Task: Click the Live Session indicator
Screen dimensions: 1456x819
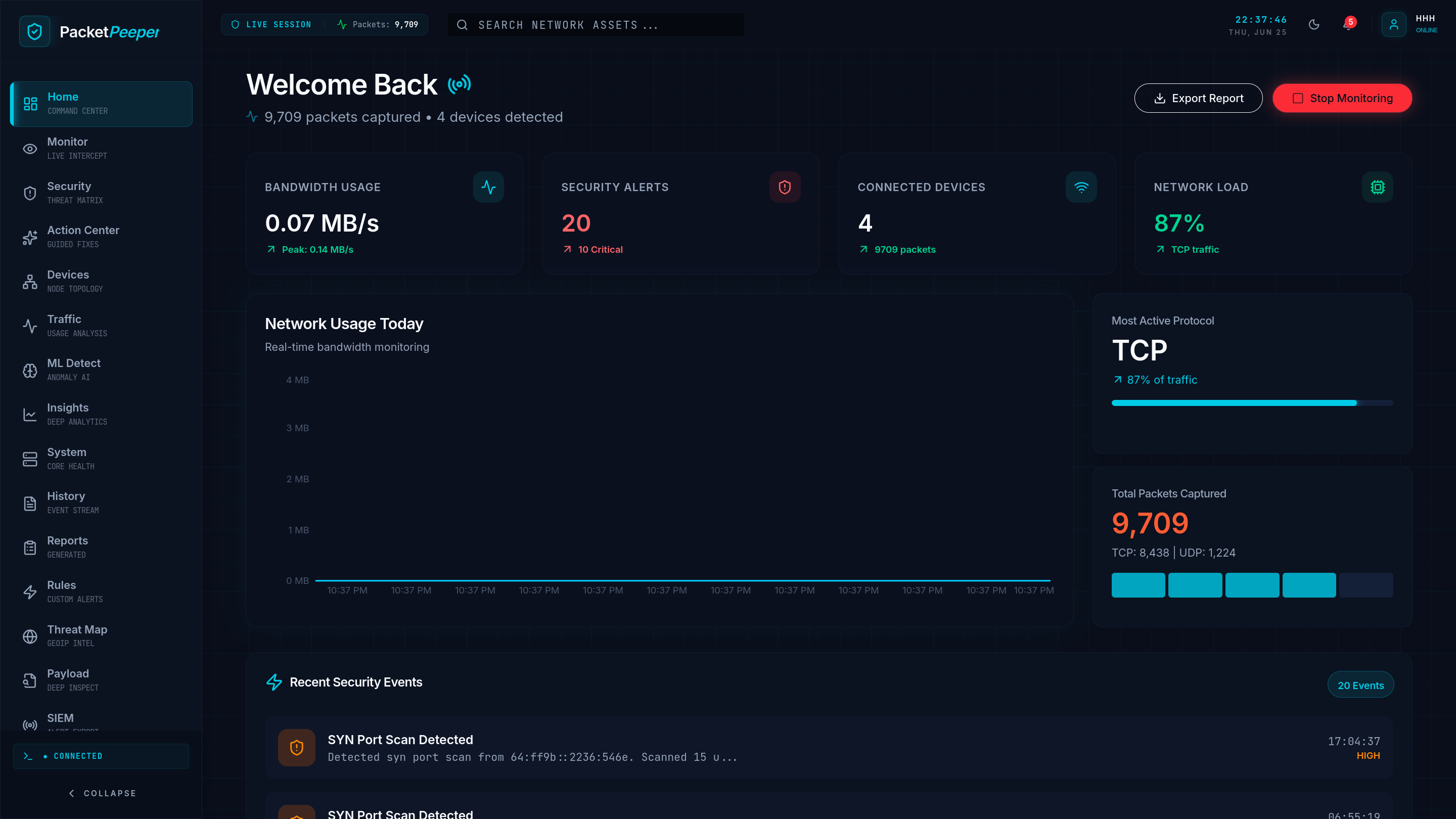Action: 271,24
